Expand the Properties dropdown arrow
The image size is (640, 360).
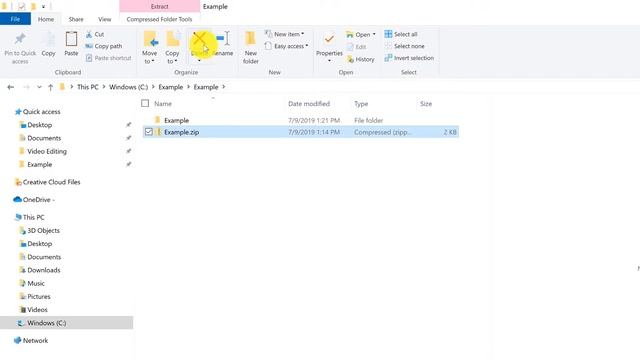tap(329, 61)
